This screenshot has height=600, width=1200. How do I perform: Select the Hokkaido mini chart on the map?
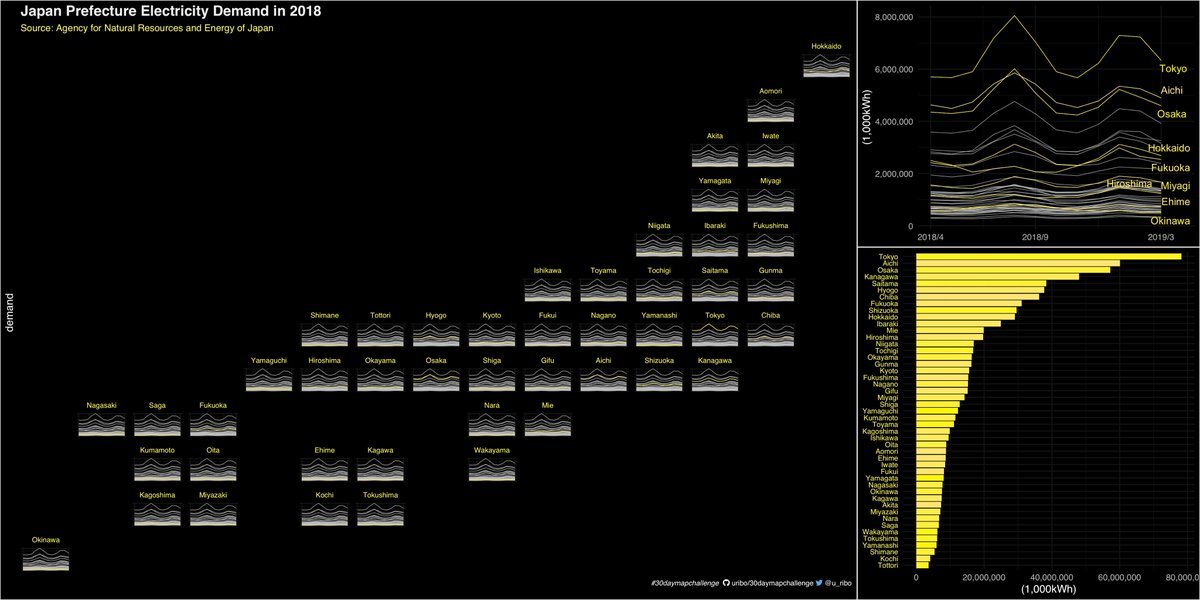click(x=826, y=65)
